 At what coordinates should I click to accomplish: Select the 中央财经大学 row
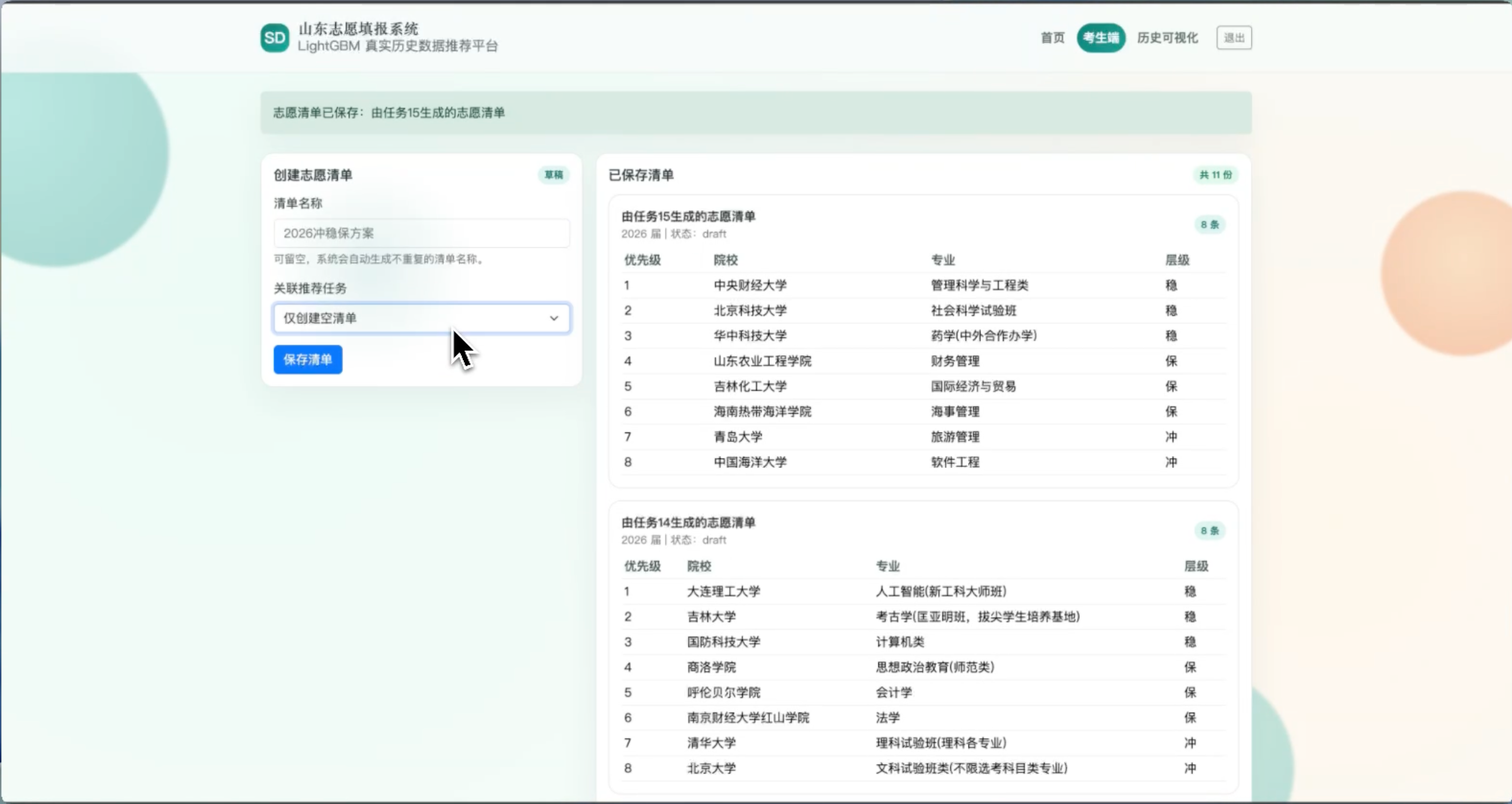pyautogui.click(x=750, y=285)
